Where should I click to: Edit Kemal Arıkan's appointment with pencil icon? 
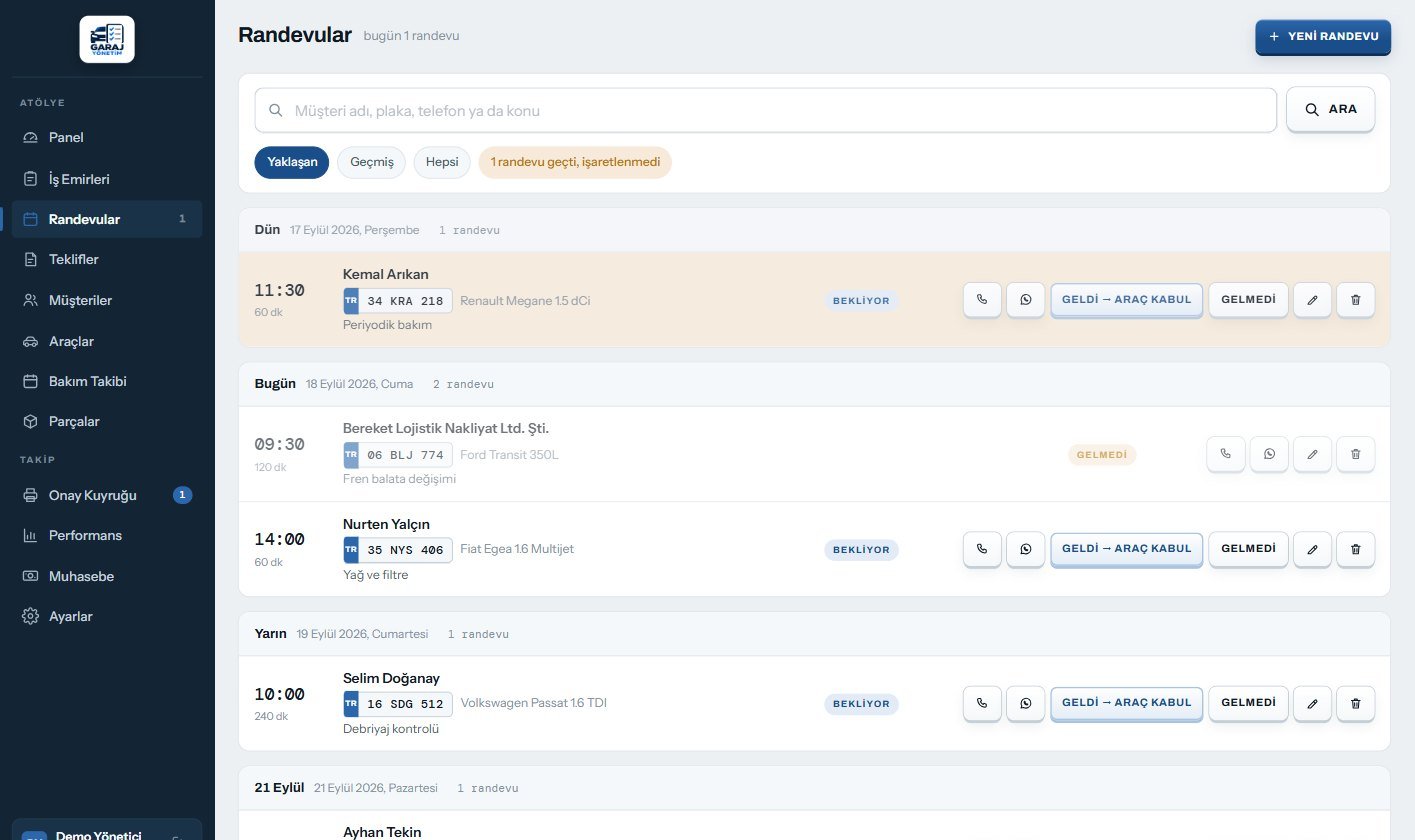1312,300
